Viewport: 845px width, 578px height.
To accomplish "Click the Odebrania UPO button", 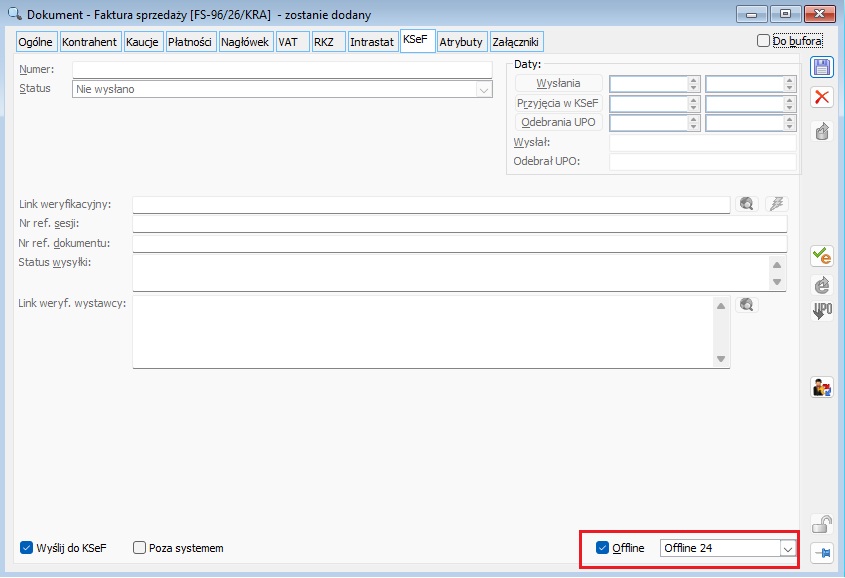I will (x=558, y=123).
